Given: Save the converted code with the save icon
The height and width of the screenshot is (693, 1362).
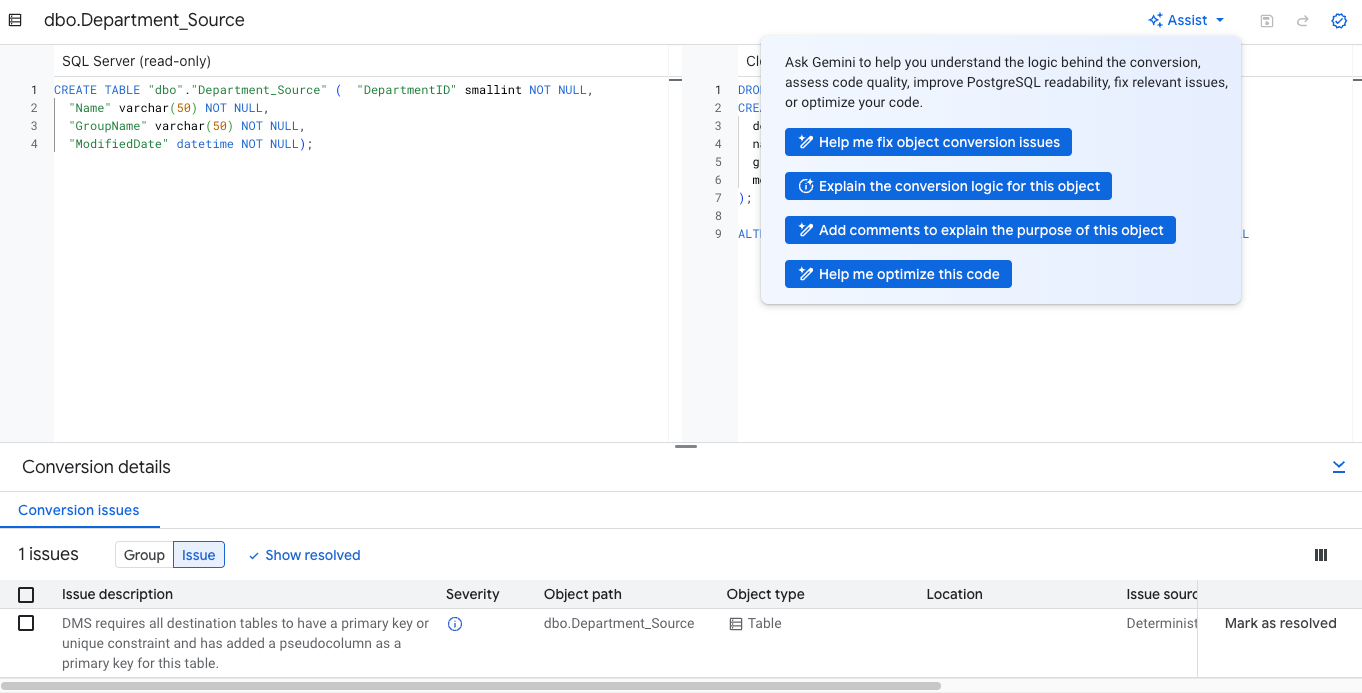Looking at the screenshot, I should (1266, 20).
